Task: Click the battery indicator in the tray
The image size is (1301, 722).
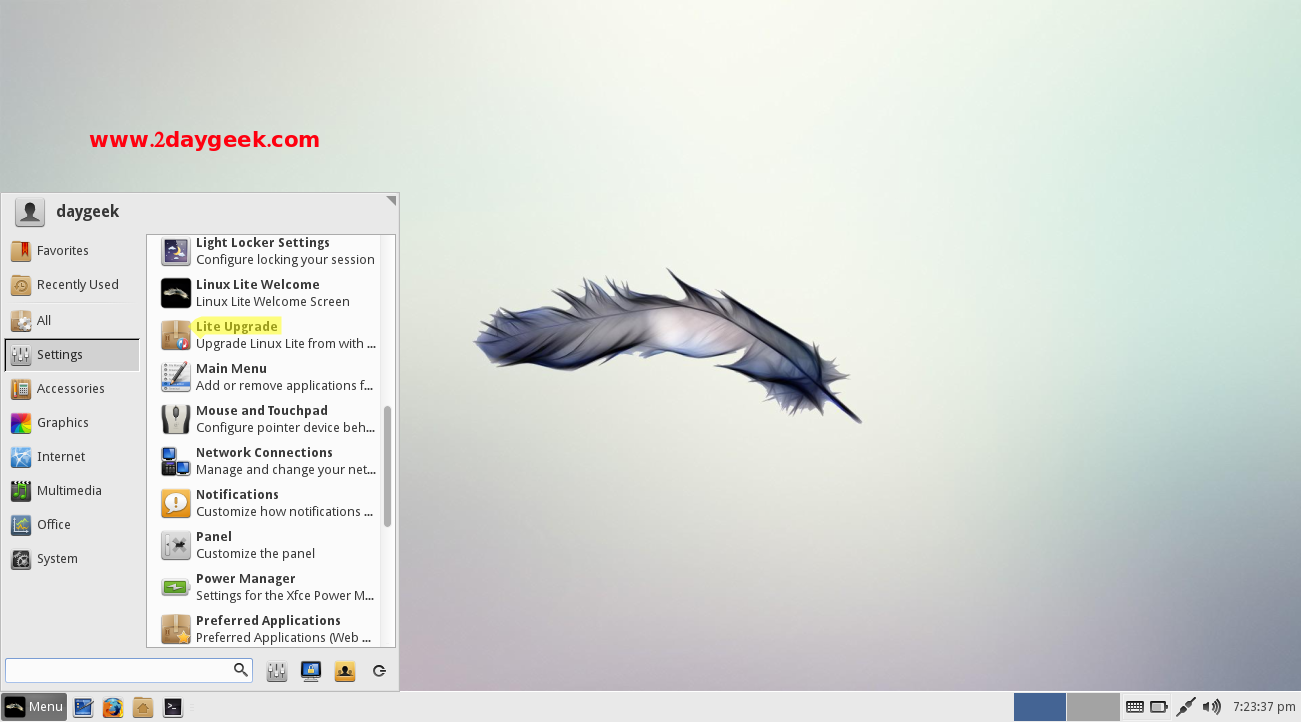Action: coord(1159,707)
